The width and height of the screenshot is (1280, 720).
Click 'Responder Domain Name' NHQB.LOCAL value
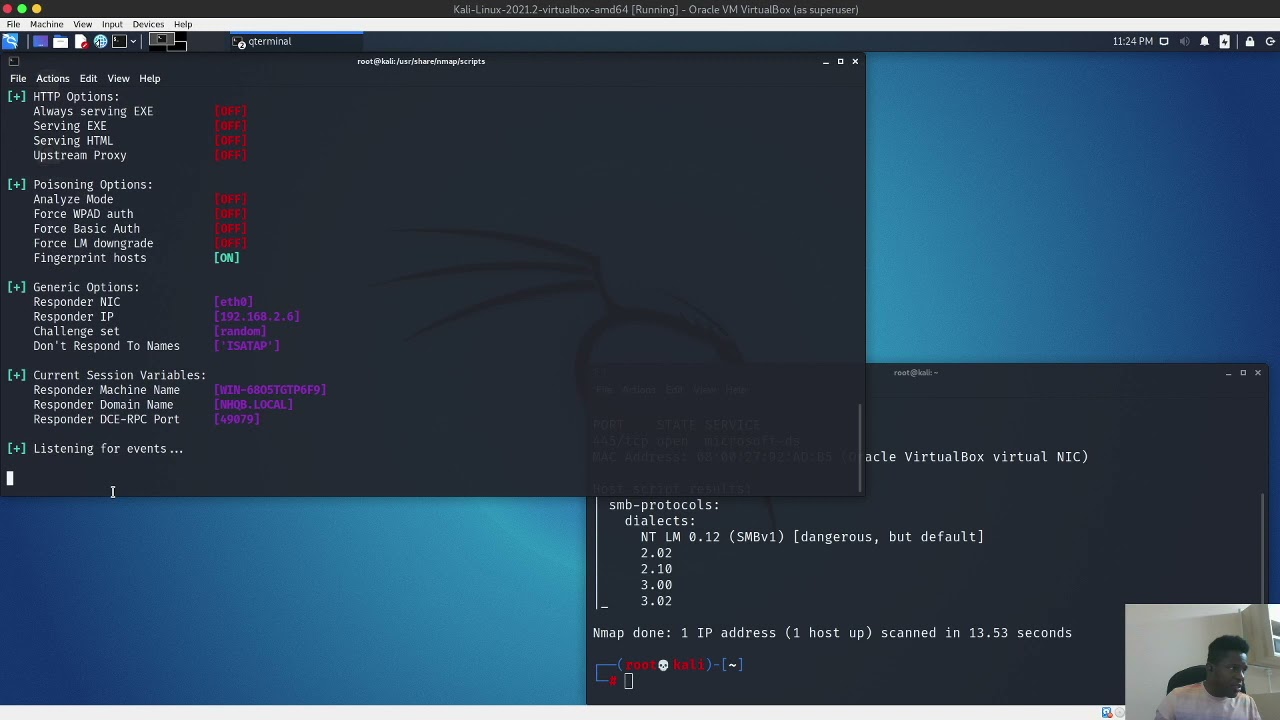(x=253, y=404)
